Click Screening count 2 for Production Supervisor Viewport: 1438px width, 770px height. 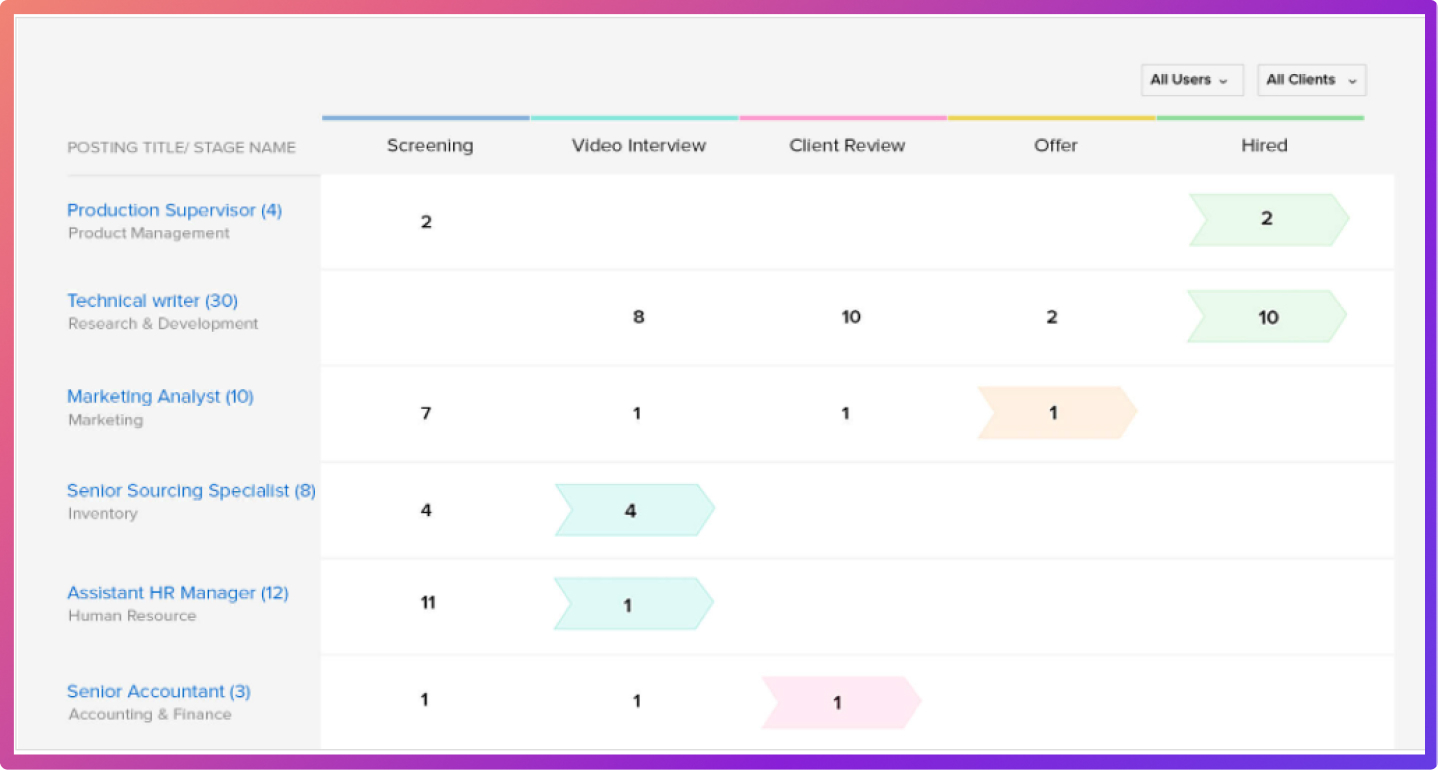(x=426, y=221)
